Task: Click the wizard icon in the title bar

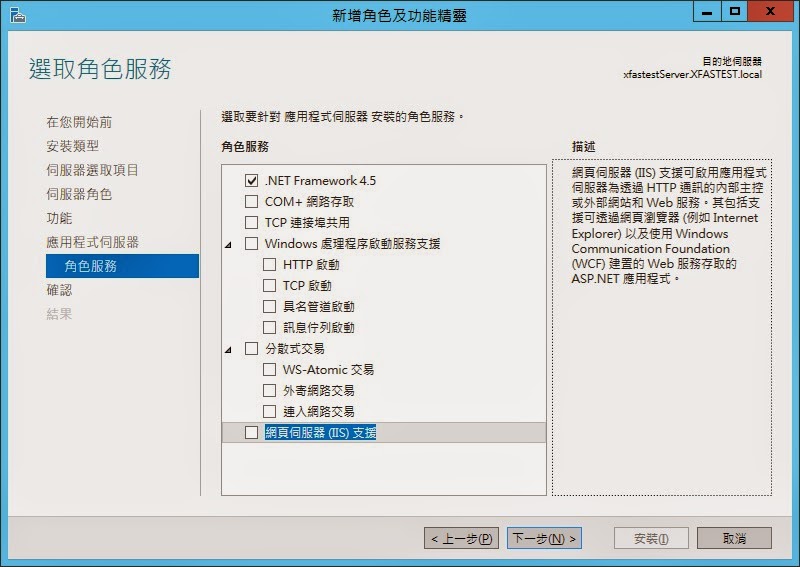Action: (17, 15)
